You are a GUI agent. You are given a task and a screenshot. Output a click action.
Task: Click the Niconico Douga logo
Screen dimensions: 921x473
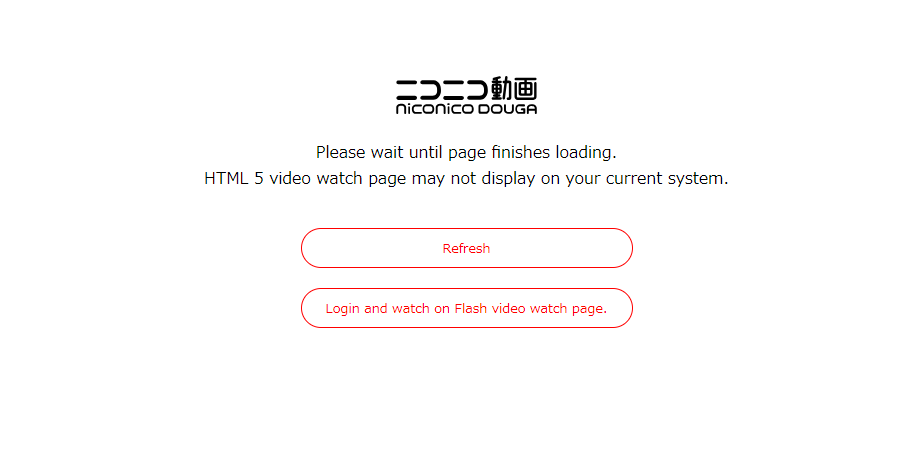[x=466, y=96]
